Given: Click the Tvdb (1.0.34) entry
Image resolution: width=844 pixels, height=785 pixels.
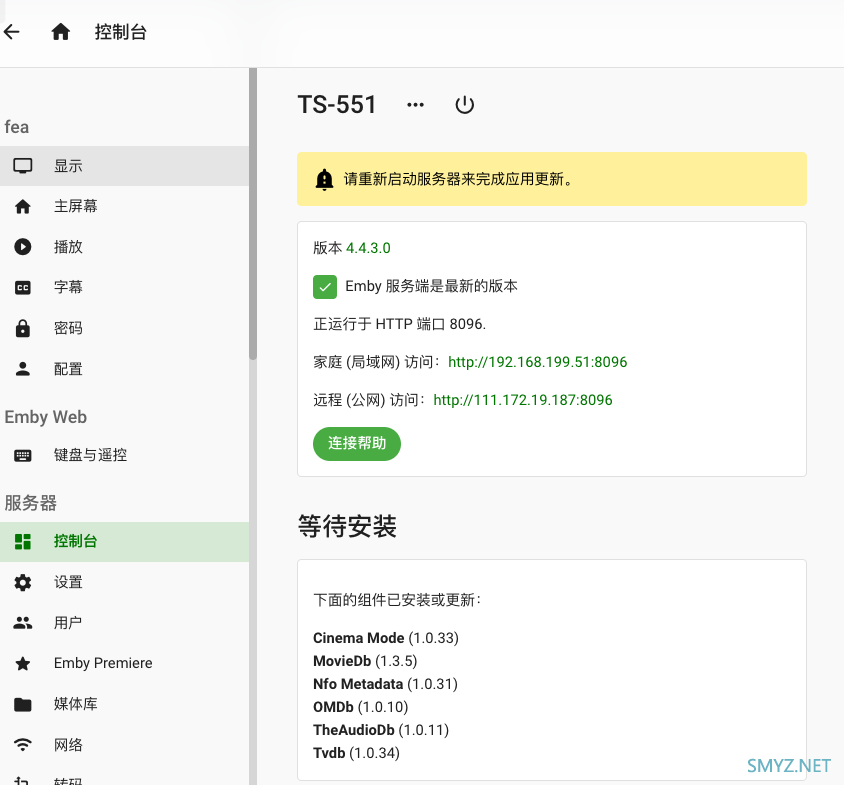Looking at the screenshot, I should pyautogui.click(x=356, y=753).
